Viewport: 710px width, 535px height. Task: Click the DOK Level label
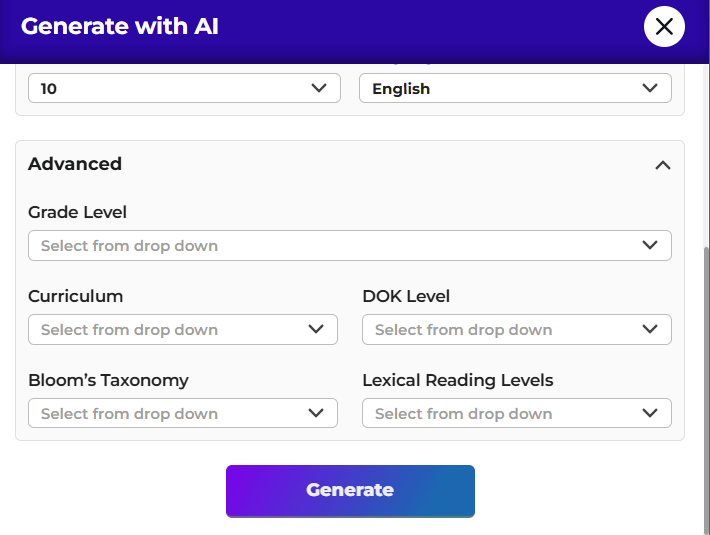point(406,296)
